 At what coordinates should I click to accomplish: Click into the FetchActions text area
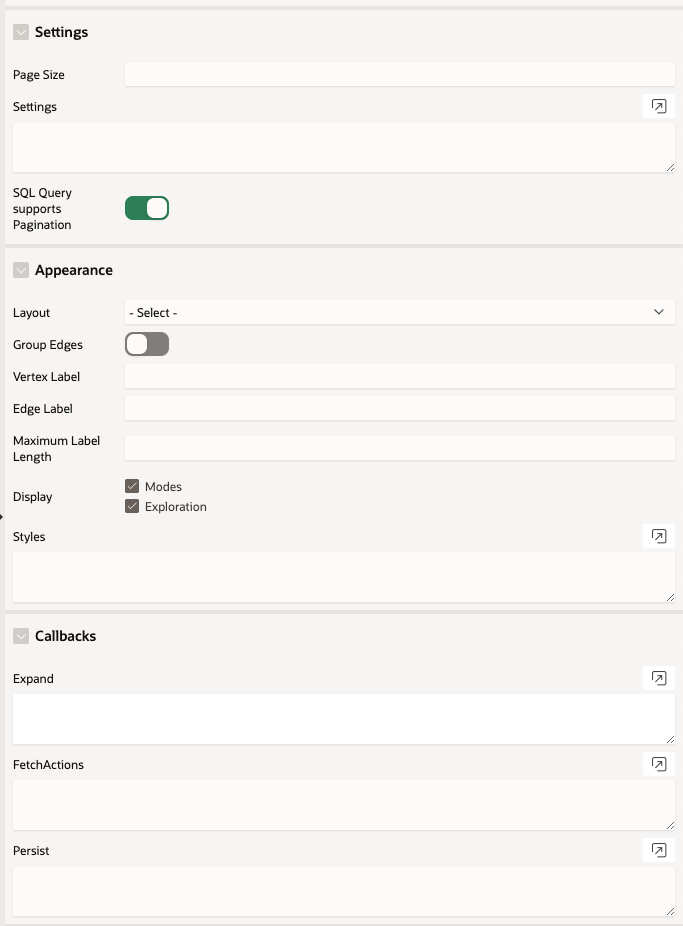pyautogui.click(x=344, y=805)
